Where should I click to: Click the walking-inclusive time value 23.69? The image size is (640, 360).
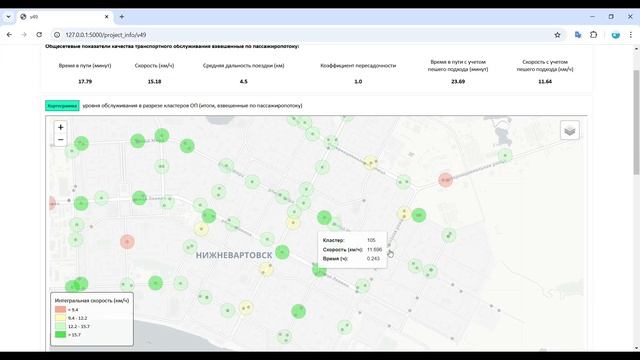pyautogui.click(x=458, y=82)
